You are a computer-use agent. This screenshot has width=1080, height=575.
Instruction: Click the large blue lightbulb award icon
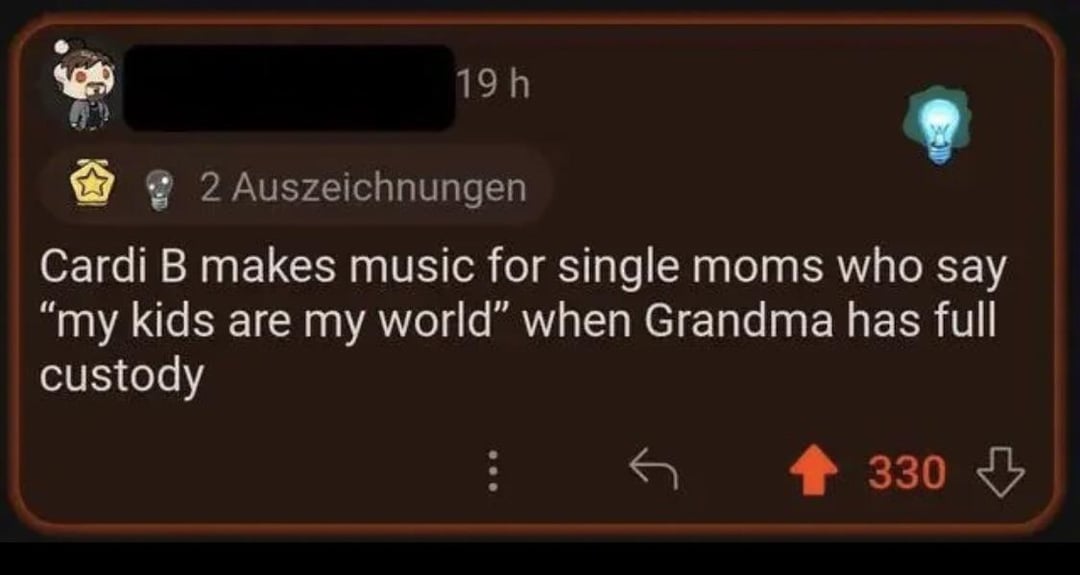[938, 127]
